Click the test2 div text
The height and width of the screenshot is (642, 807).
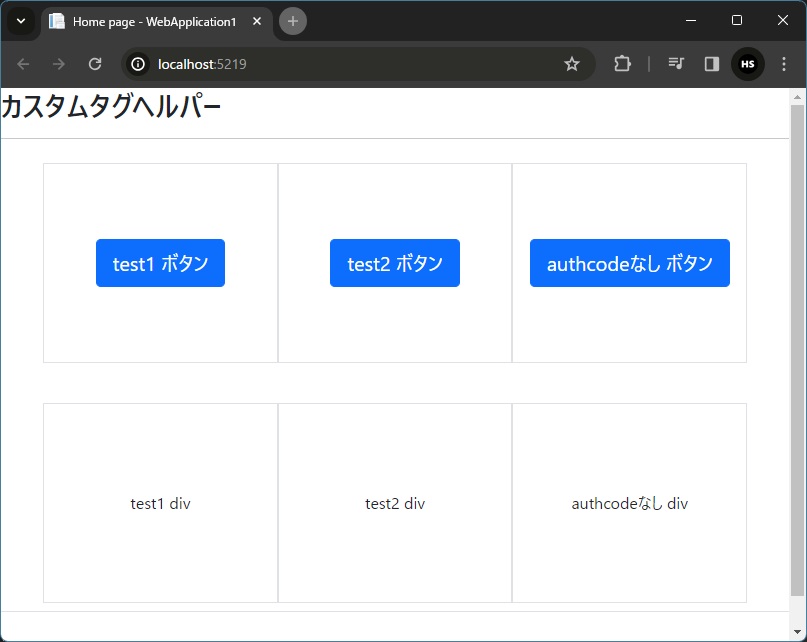point(395,504)
